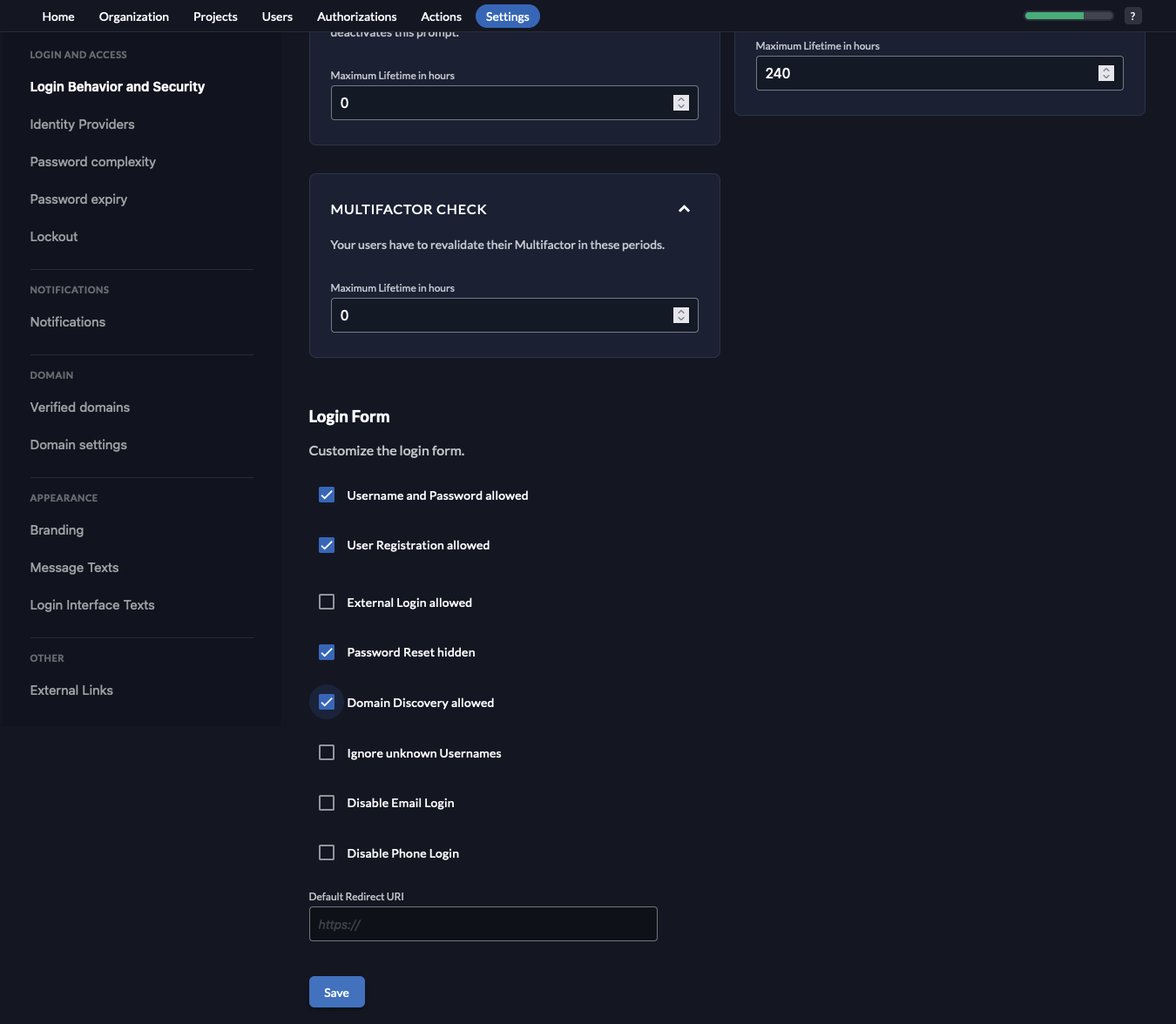Switch to the Actions tab
Screen dimensions: 1176x1024
(441, 16)
